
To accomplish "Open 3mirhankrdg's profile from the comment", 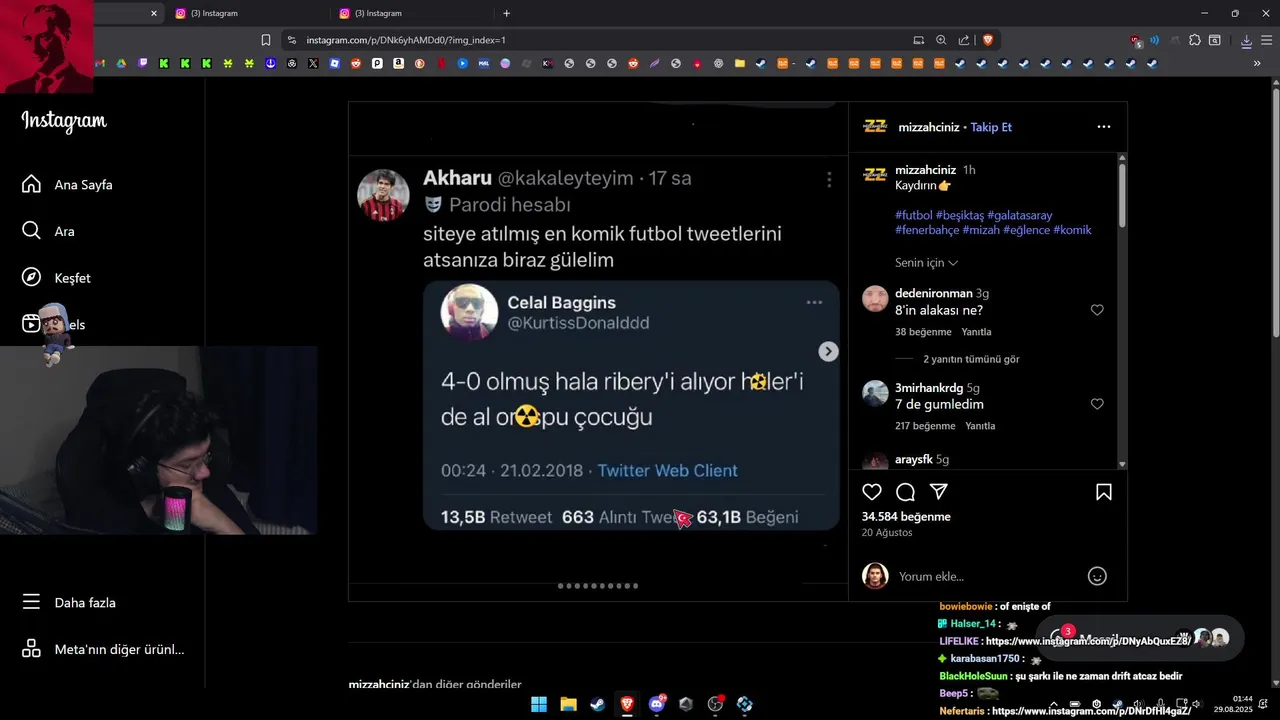I will coord(929,387).
